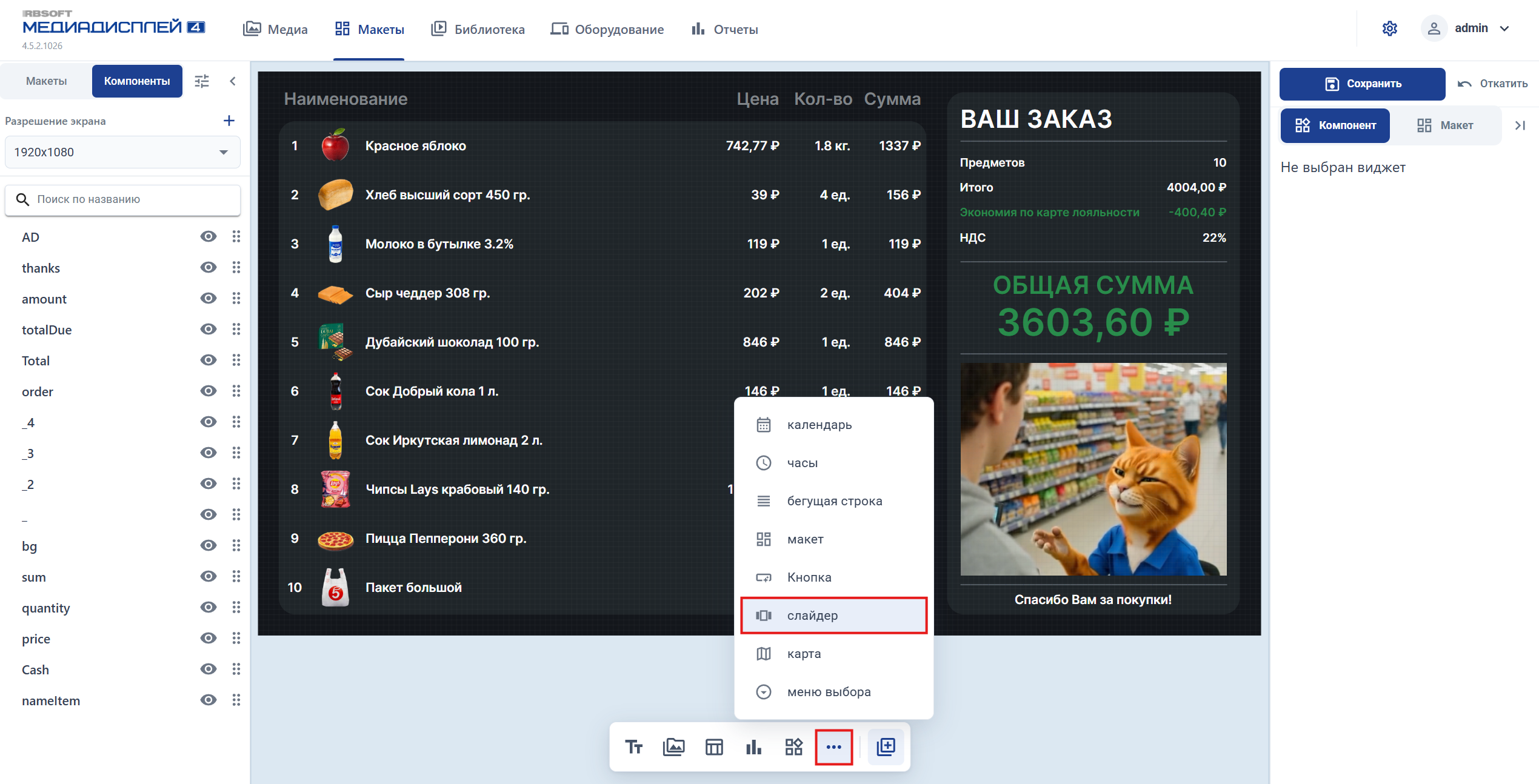Focus the Поиск по названию search field

122,199
